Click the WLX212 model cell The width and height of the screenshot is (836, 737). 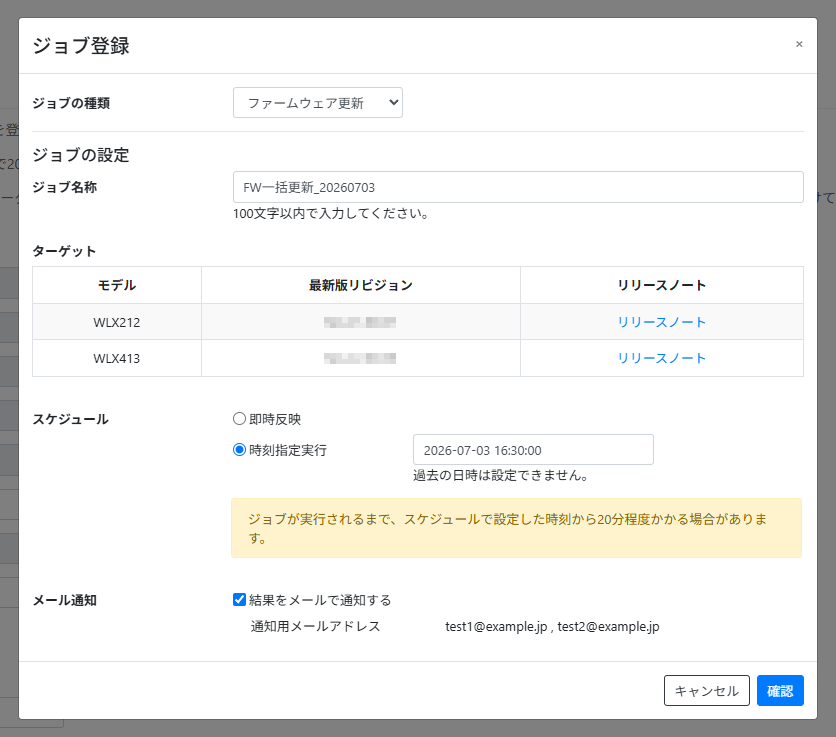coord(117,322)
